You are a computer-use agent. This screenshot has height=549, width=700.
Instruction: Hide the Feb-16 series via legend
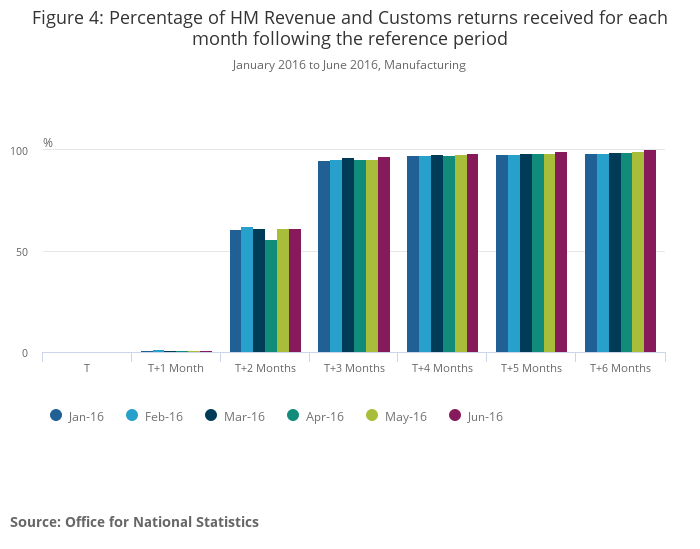154,416
